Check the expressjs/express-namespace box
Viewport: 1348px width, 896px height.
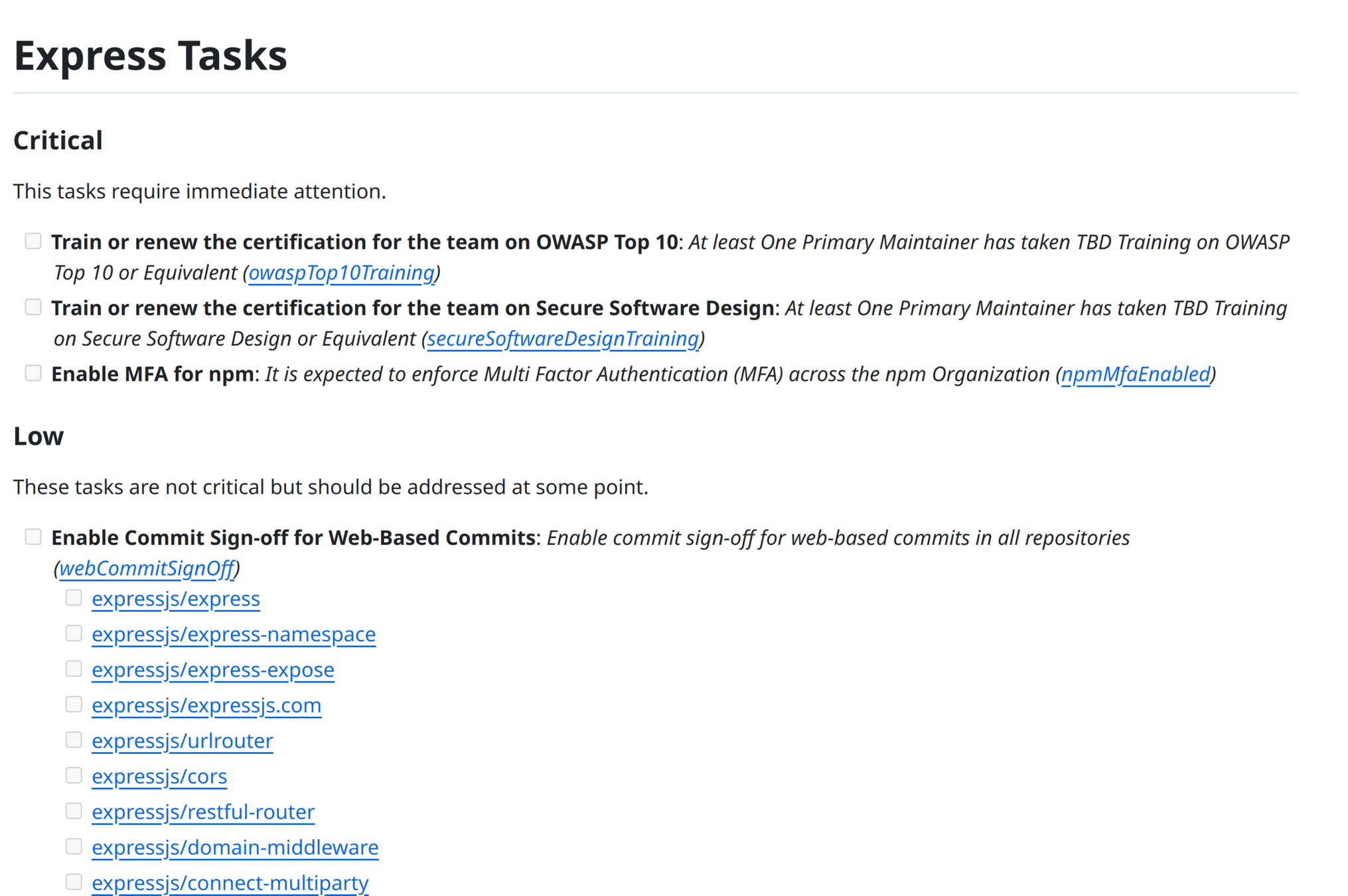tap(74, 633)
